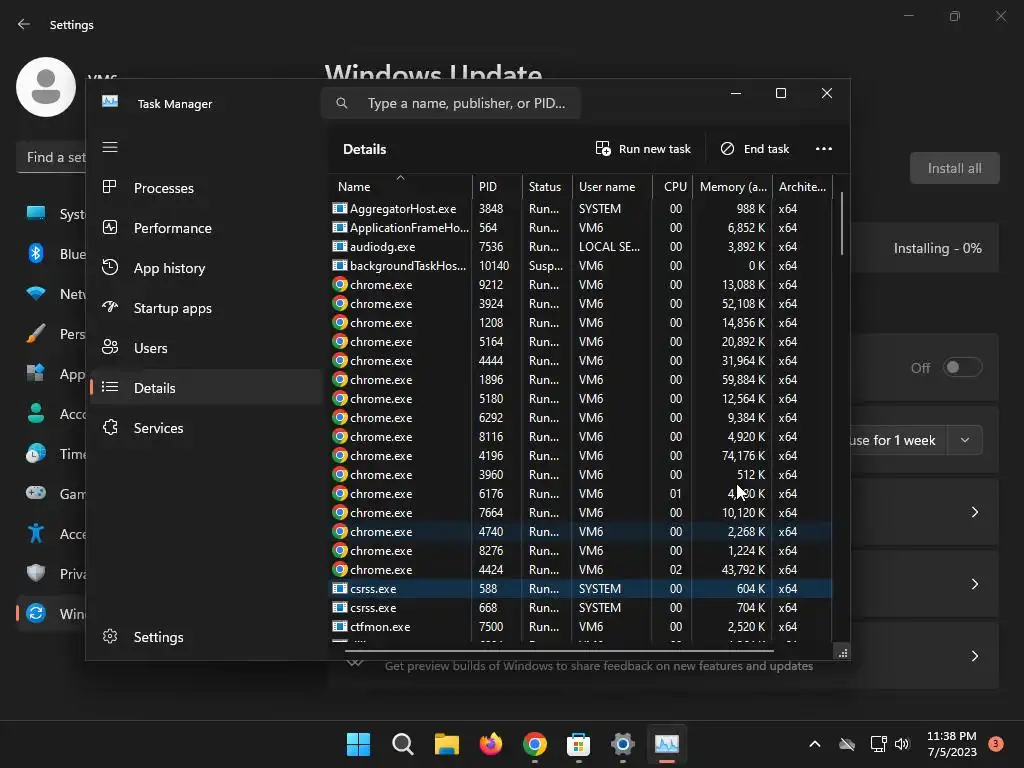This screenshot has height=768, width=1024.
Task: Open the Task Manager hamburger navigation menu
Action: click(x=110, y=147)
